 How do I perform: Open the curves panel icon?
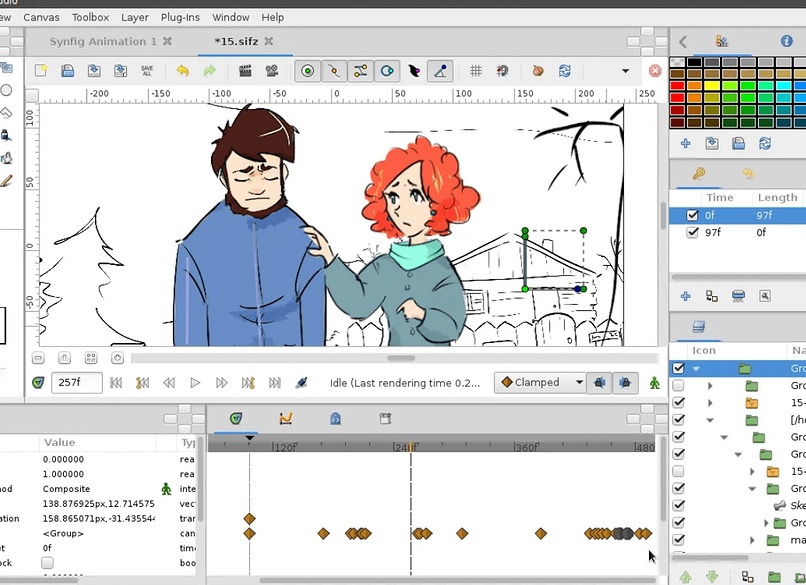pos(286,418)
